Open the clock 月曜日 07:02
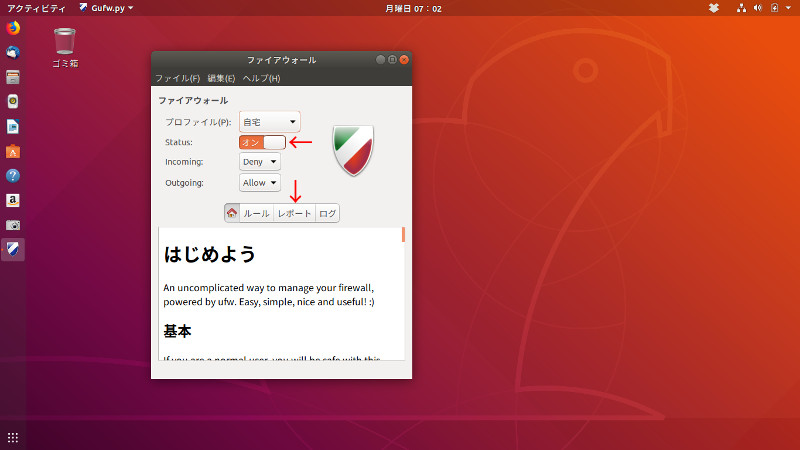The image size is (800, 450). click(413, 8)
